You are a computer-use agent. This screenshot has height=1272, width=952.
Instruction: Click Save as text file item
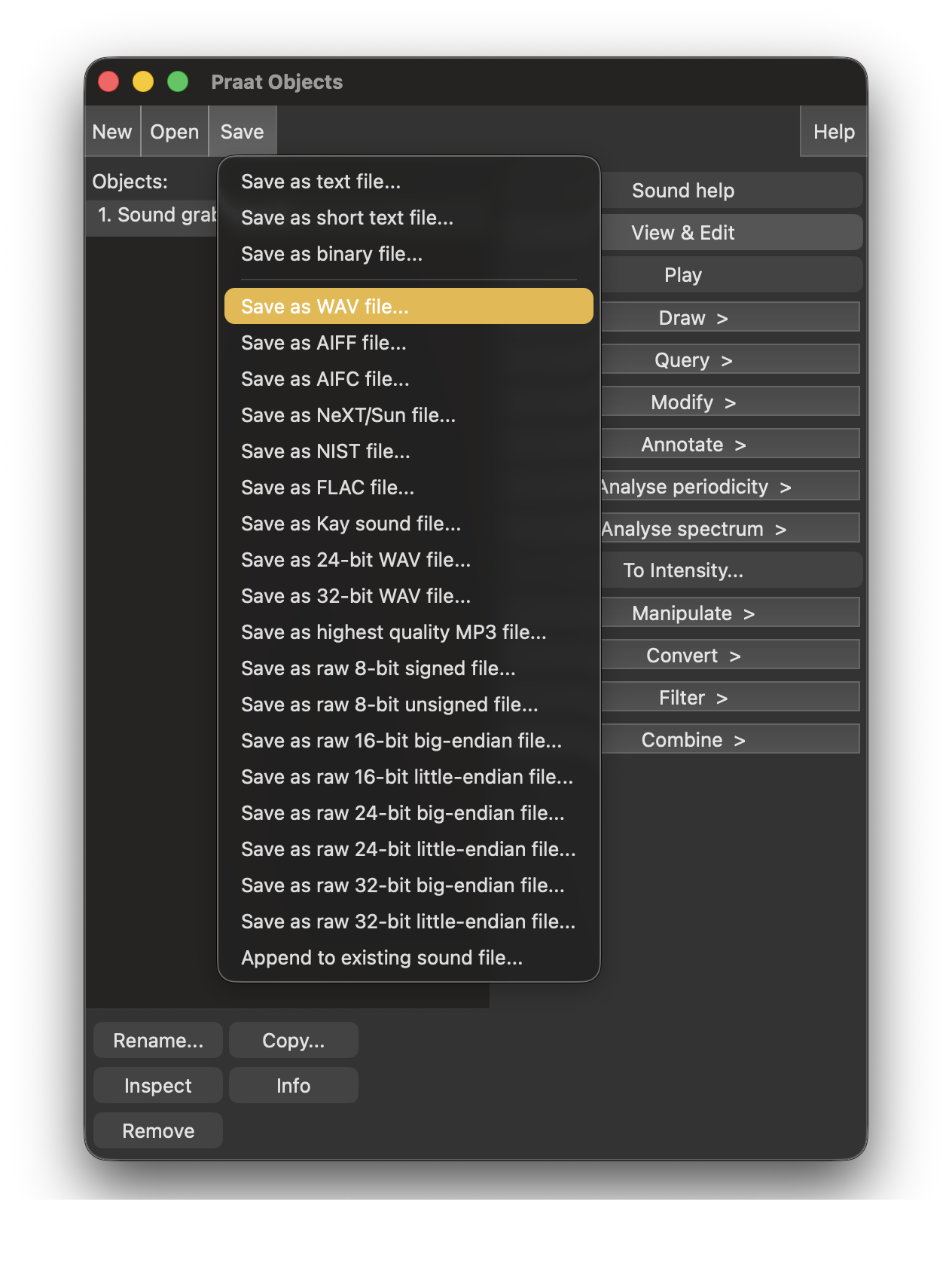point(320,182)
